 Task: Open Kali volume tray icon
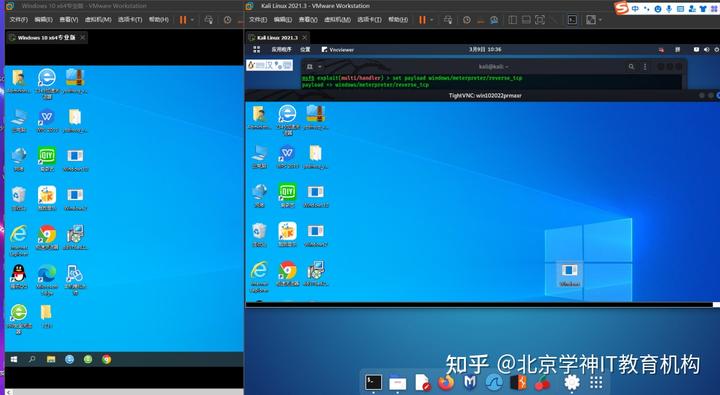706,49
